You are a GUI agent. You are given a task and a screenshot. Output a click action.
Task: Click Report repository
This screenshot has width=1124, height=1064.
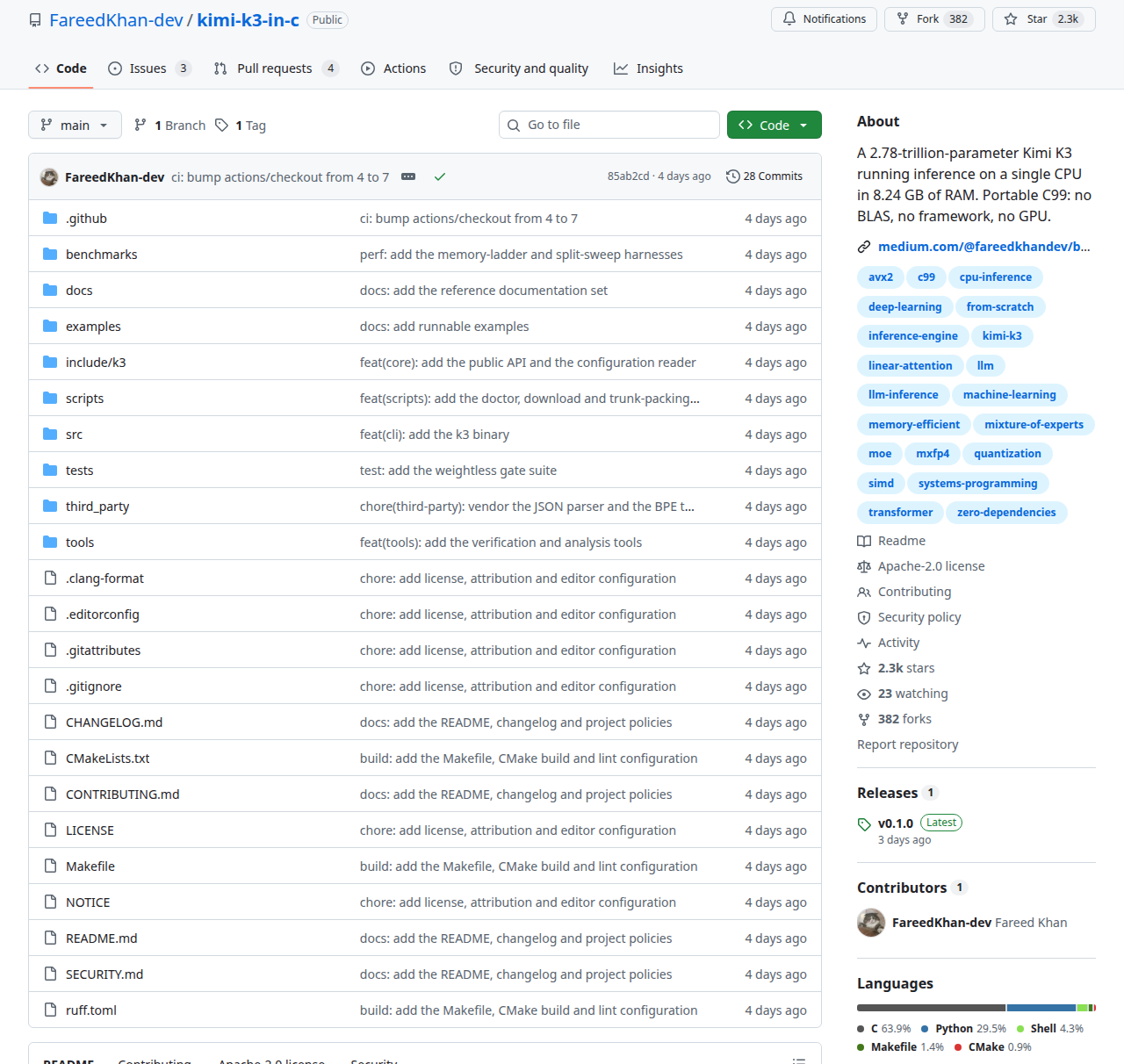[907, 744]
